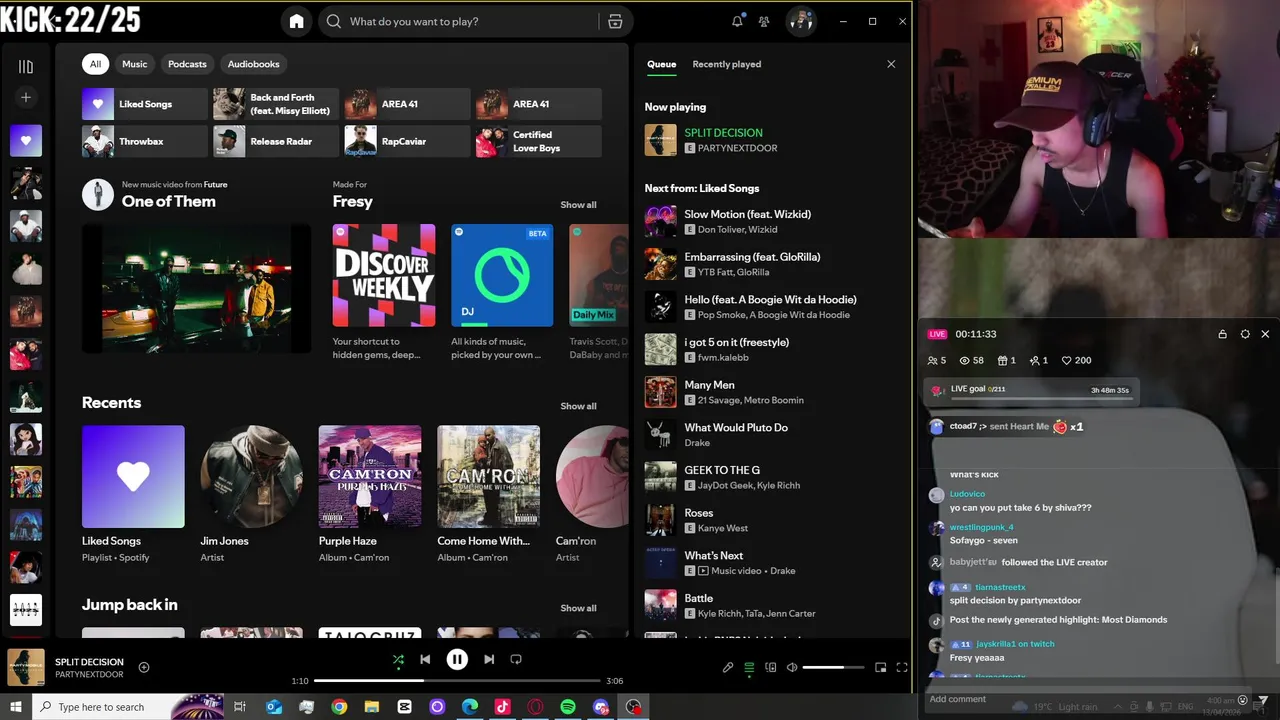The image size is (1280, 720).
Task: Open Spotify from the taskbar
Action: tap(568, 707)
